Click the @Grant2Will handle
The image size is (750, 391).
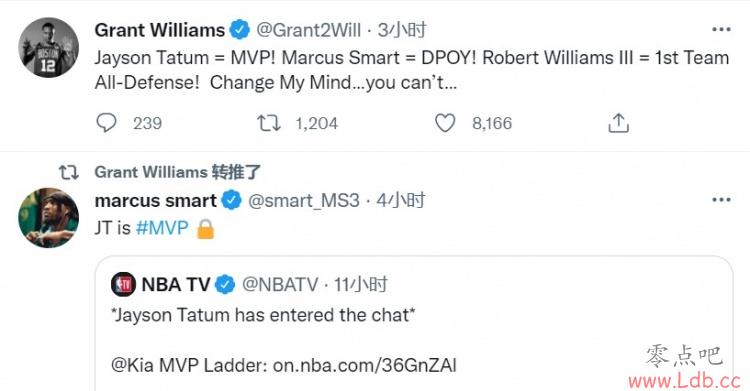click(309, 30)
